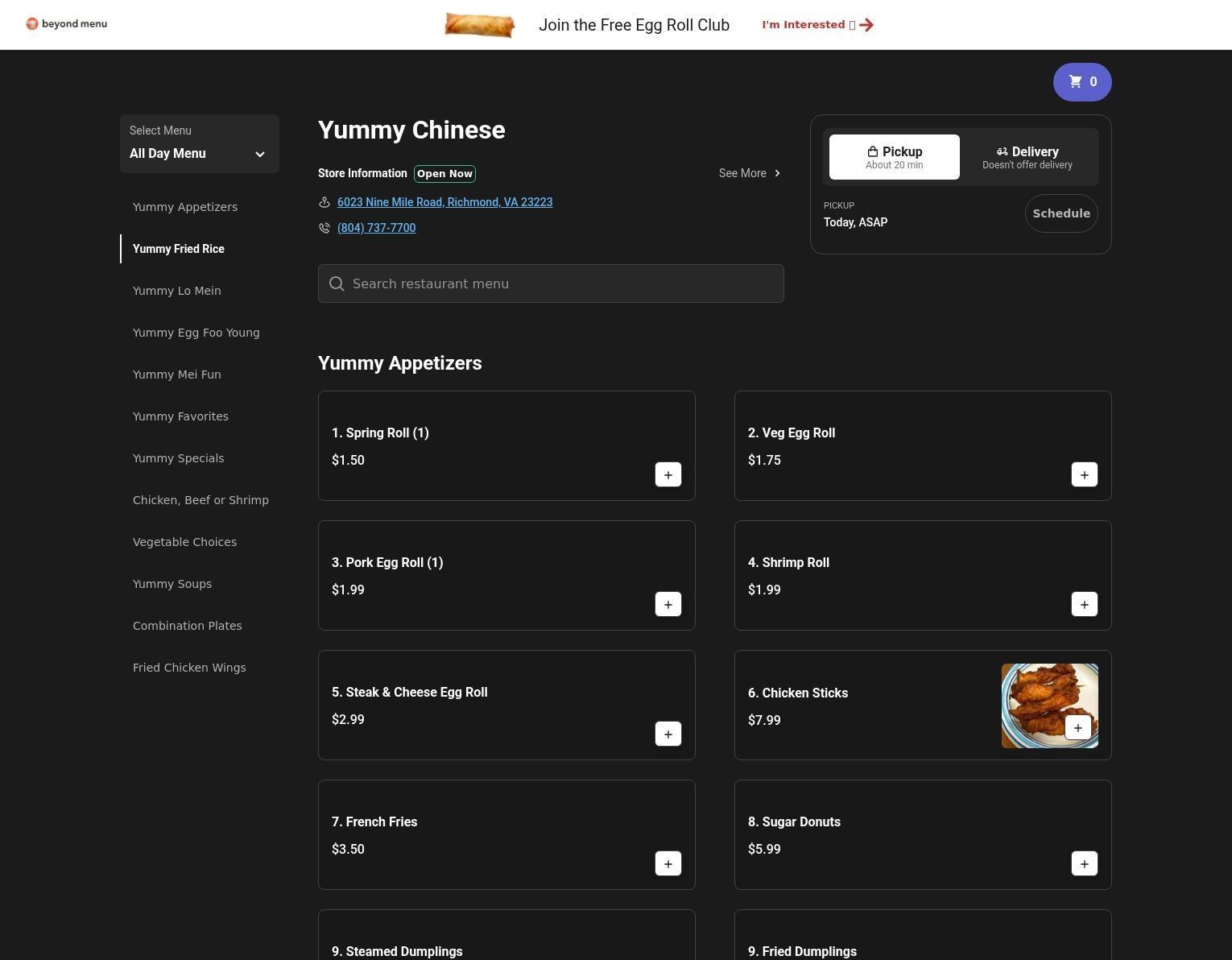Click the Schedule pickup button
The height and width of the screenshot is (960, 1232).
click(x=1061, y=213)
